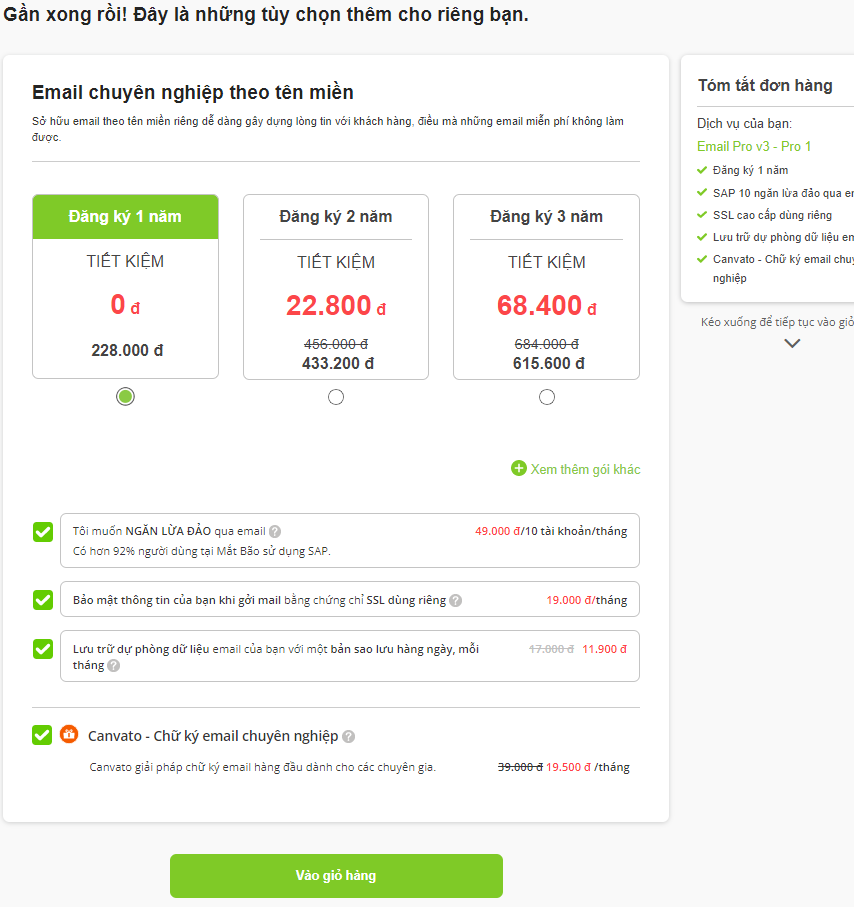The image size is (854, 907).
Task: Open the Xem thêm gói khác link
Action: 585,469
